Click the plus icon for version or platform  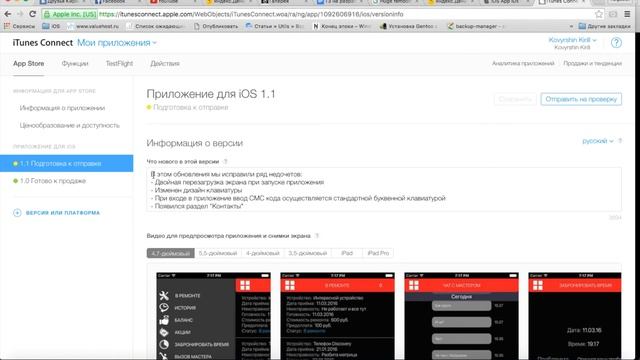(x=17, y=213)
